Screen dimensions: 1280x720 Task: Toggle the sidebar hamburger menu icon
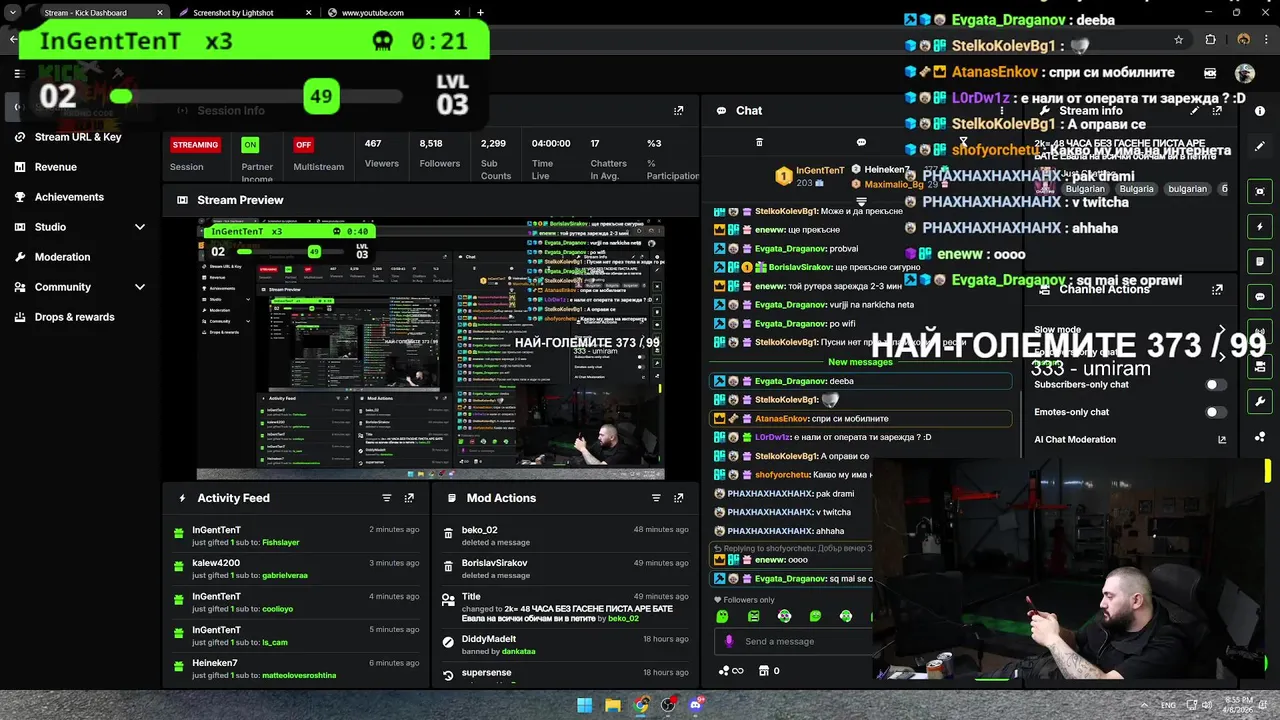(x=17, y=73)
